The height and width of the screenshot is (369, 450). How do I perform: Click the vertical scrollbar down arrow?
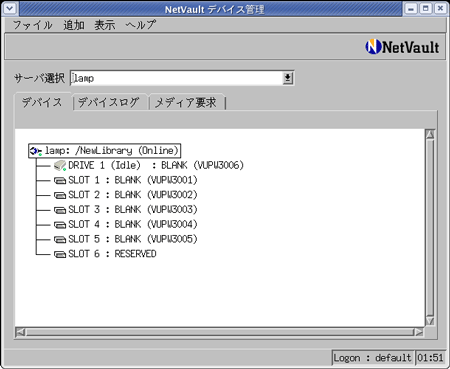430,321
